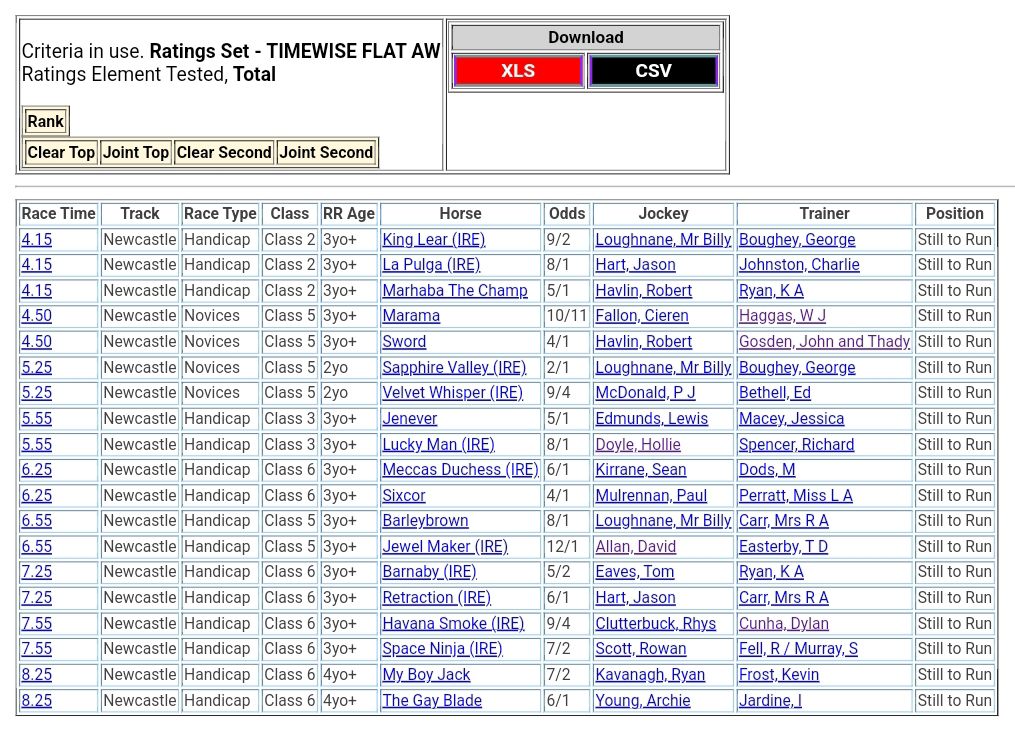This screenshot has width=1015, height=731.
Task: View trainer Easterby, T D page
Action: [x=783, y=547]
